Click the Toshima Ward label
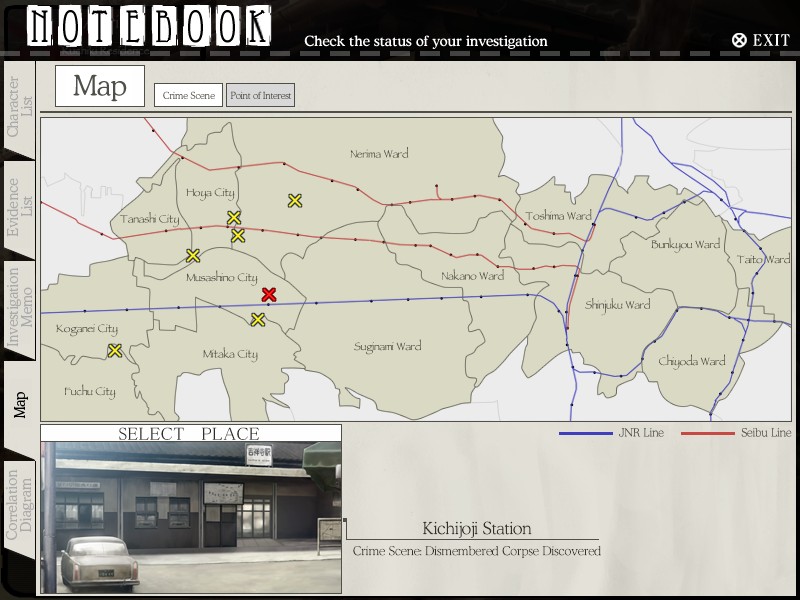The width and height of the screenshot is (800, 600). coord(558,216)
